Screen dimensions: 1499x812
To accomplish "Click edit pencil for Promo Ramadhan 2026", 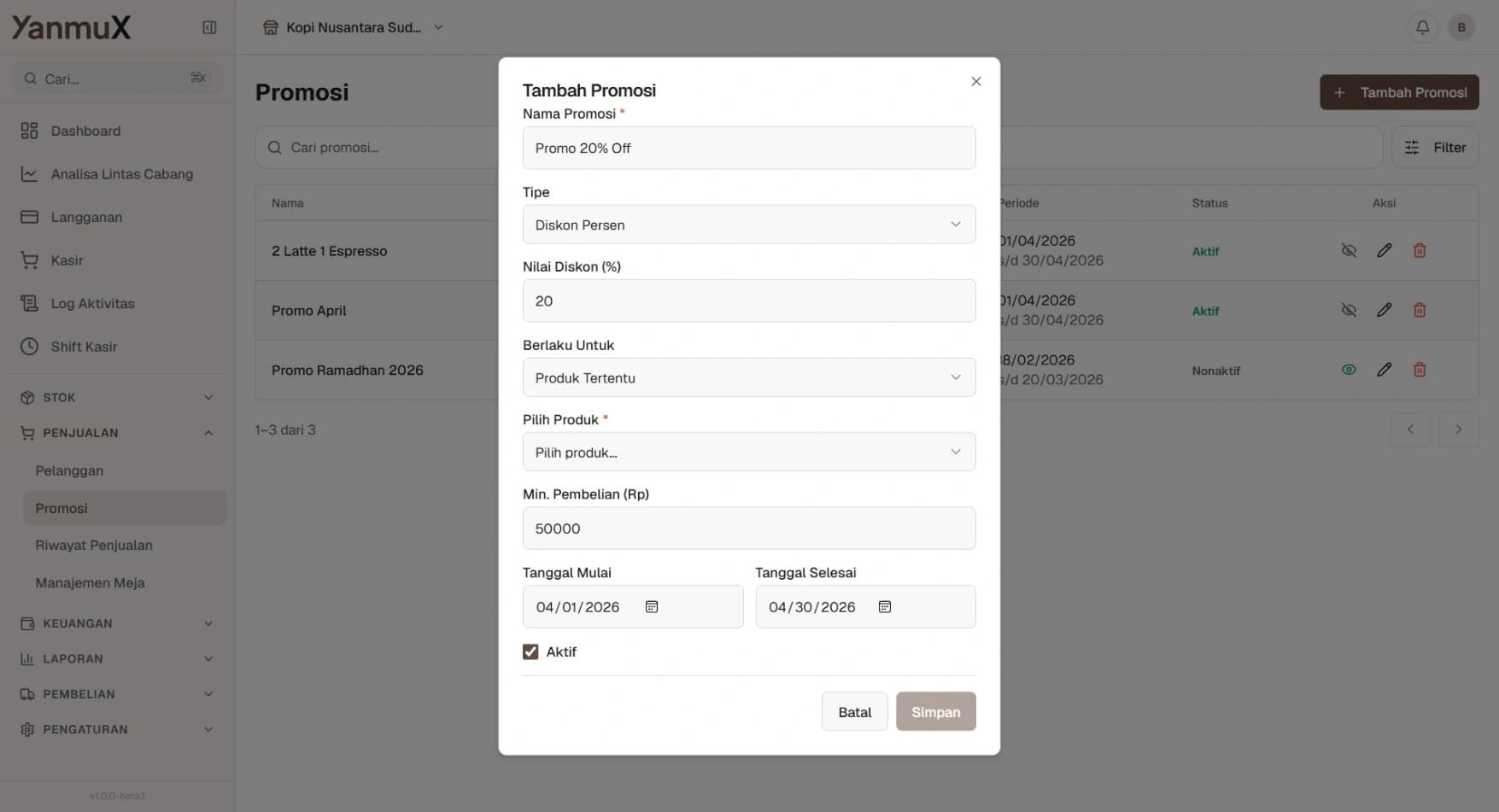I will 1384,371.
